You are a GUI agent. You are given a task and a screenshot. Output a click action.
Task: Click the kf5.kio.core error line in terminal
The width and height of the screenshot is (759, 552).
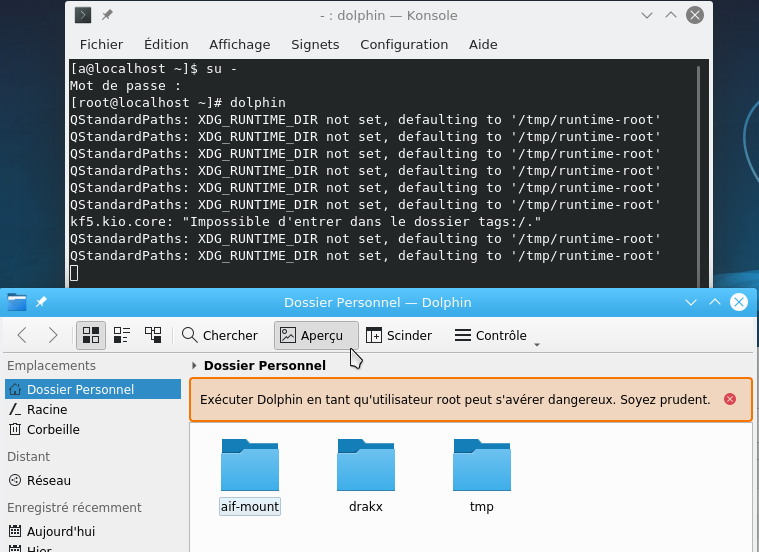[x=305, y=222]
